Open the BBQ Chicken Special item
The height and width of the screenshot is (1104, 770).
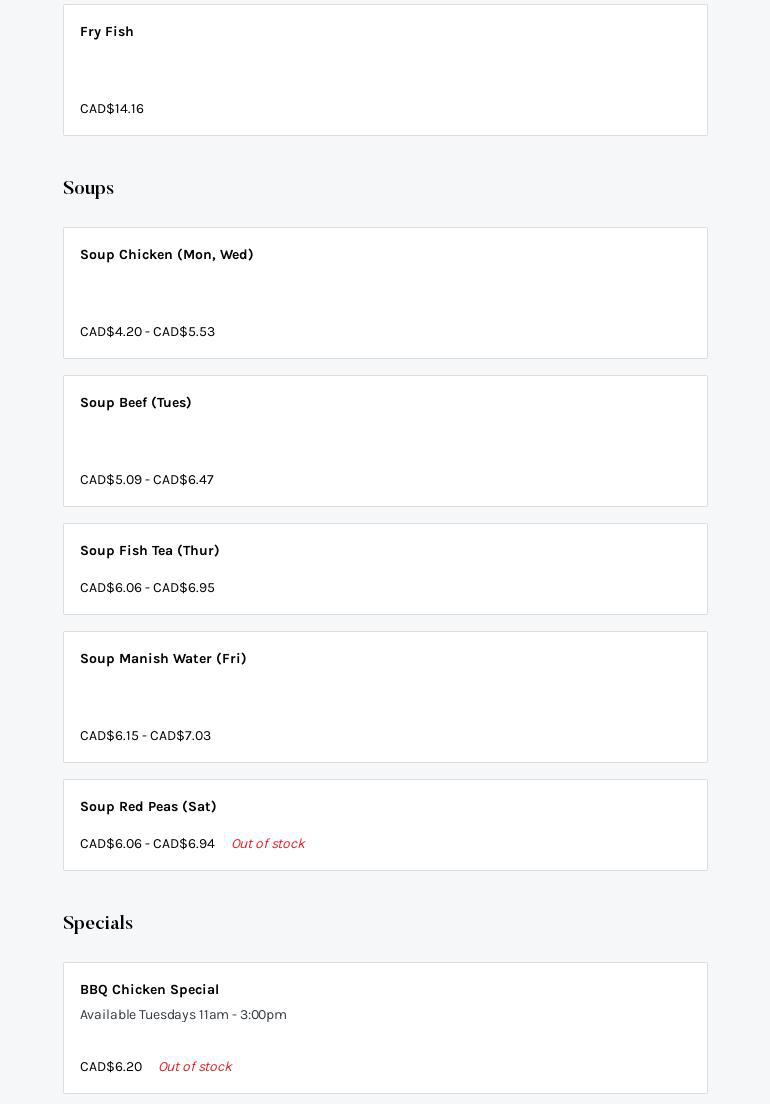coord(150,990)
